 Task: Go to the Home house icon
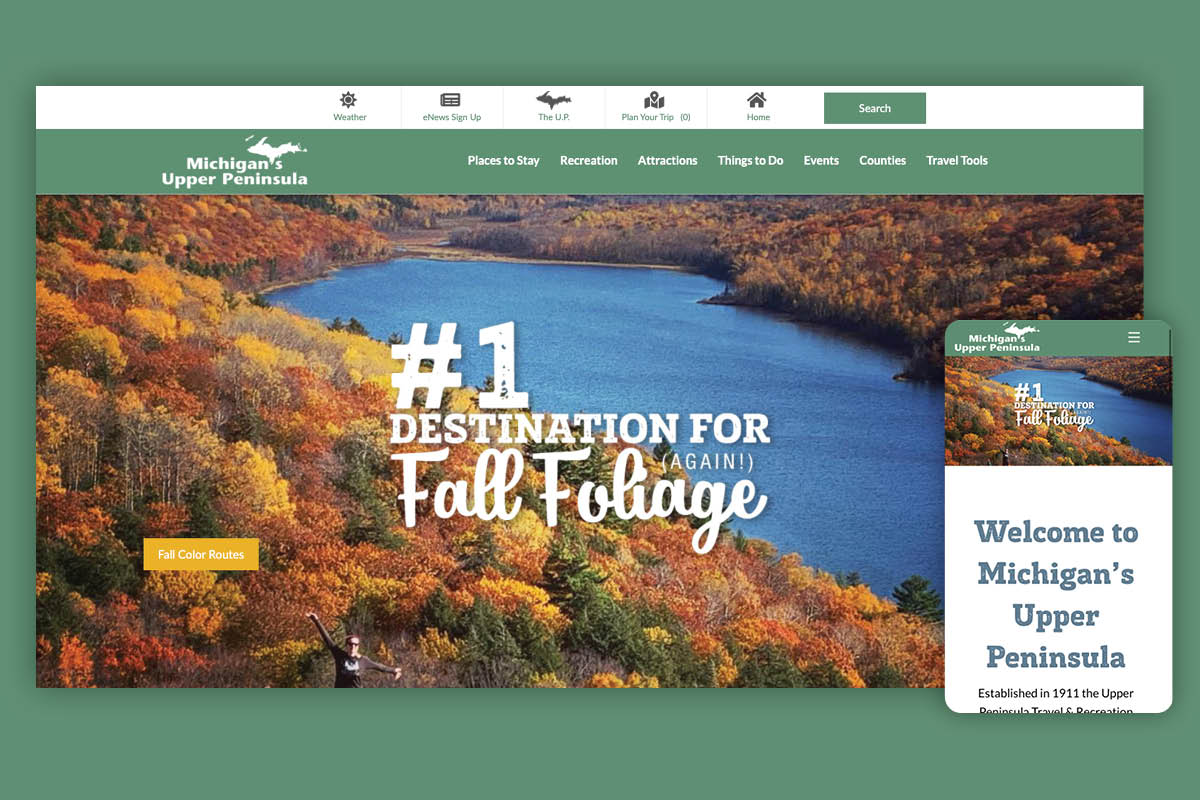coord(757,100)
